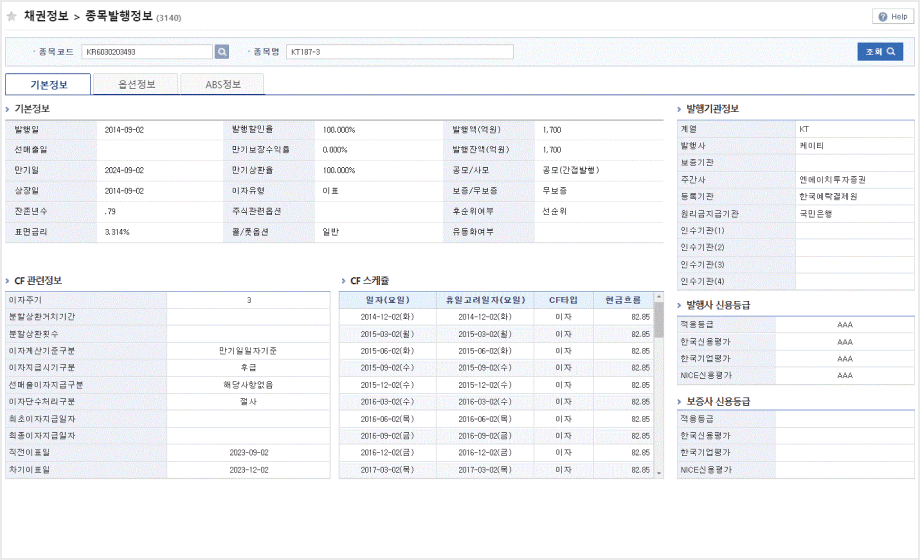Select the 2016-12-02(금) 일자 cell
920x560 pixels.
click(387, 453)
